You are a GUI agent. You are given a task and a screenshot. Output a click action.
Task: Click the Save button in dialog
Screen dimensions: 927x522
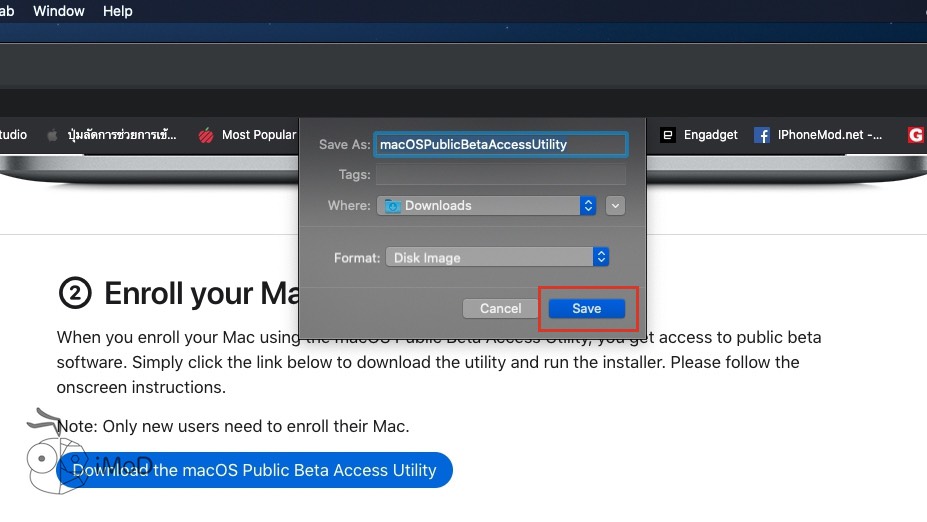[x=586, y=309]
